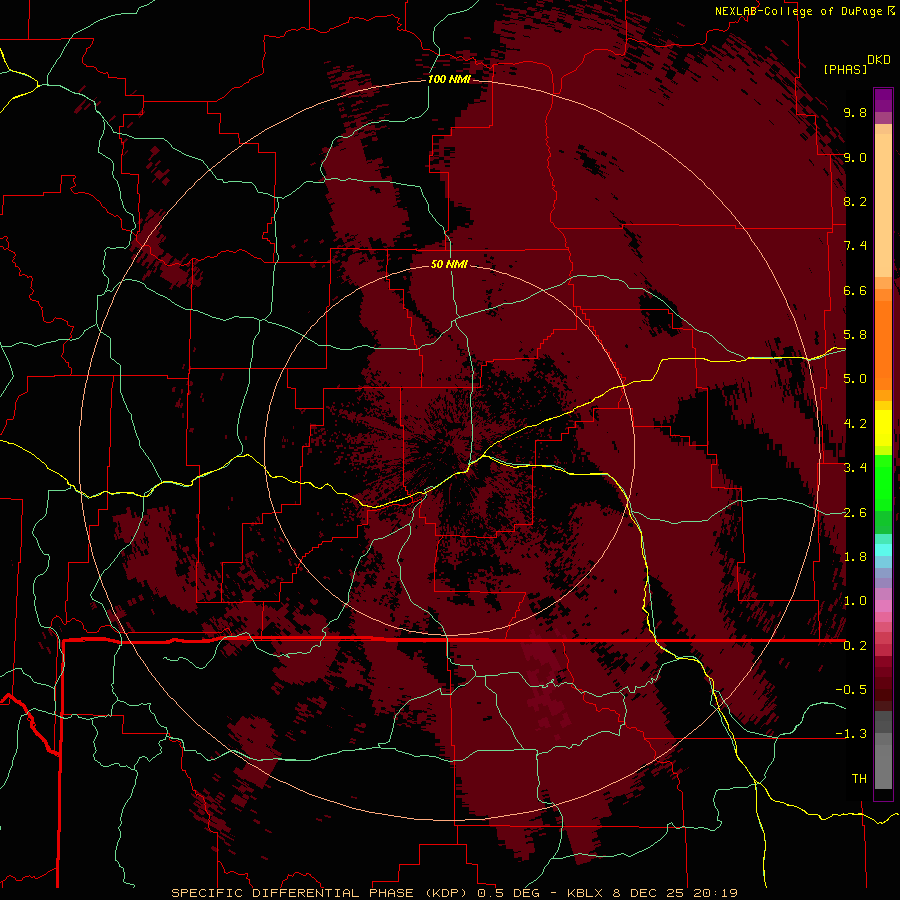Image resolution: width=900 pixels, height=900 pixels.
Task: Click the bright orange segment of the color bar
Action: click(x=883, y=346)
